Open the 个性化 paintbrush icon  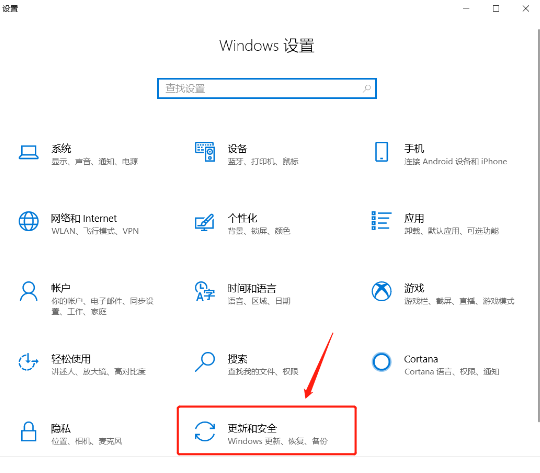tap(205, 222)
